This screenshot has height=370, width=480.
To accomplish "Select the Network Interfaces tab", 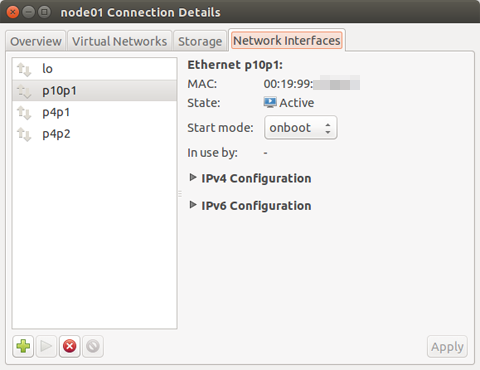I will (x=287, y=40).
